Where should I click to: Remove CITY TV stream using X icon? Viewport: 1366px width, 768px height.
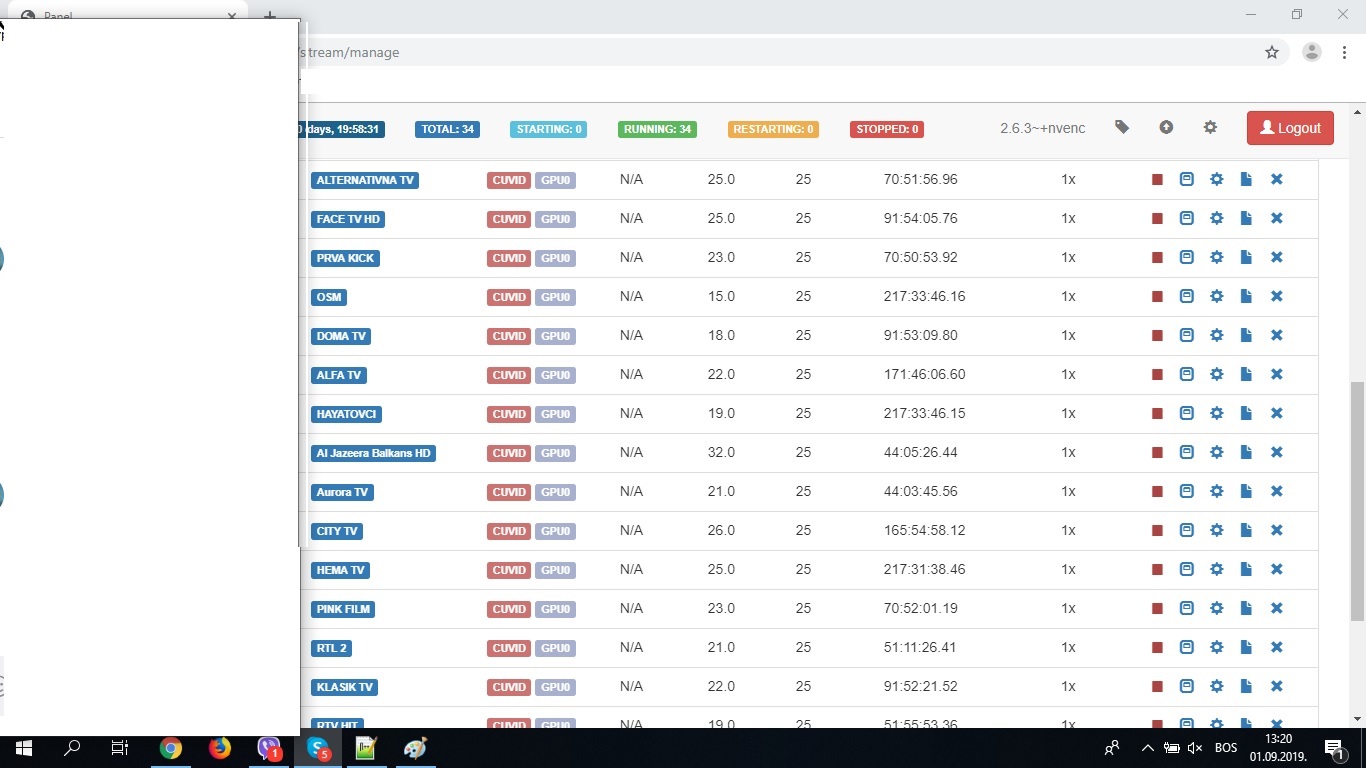click(x=1276, y=530)
